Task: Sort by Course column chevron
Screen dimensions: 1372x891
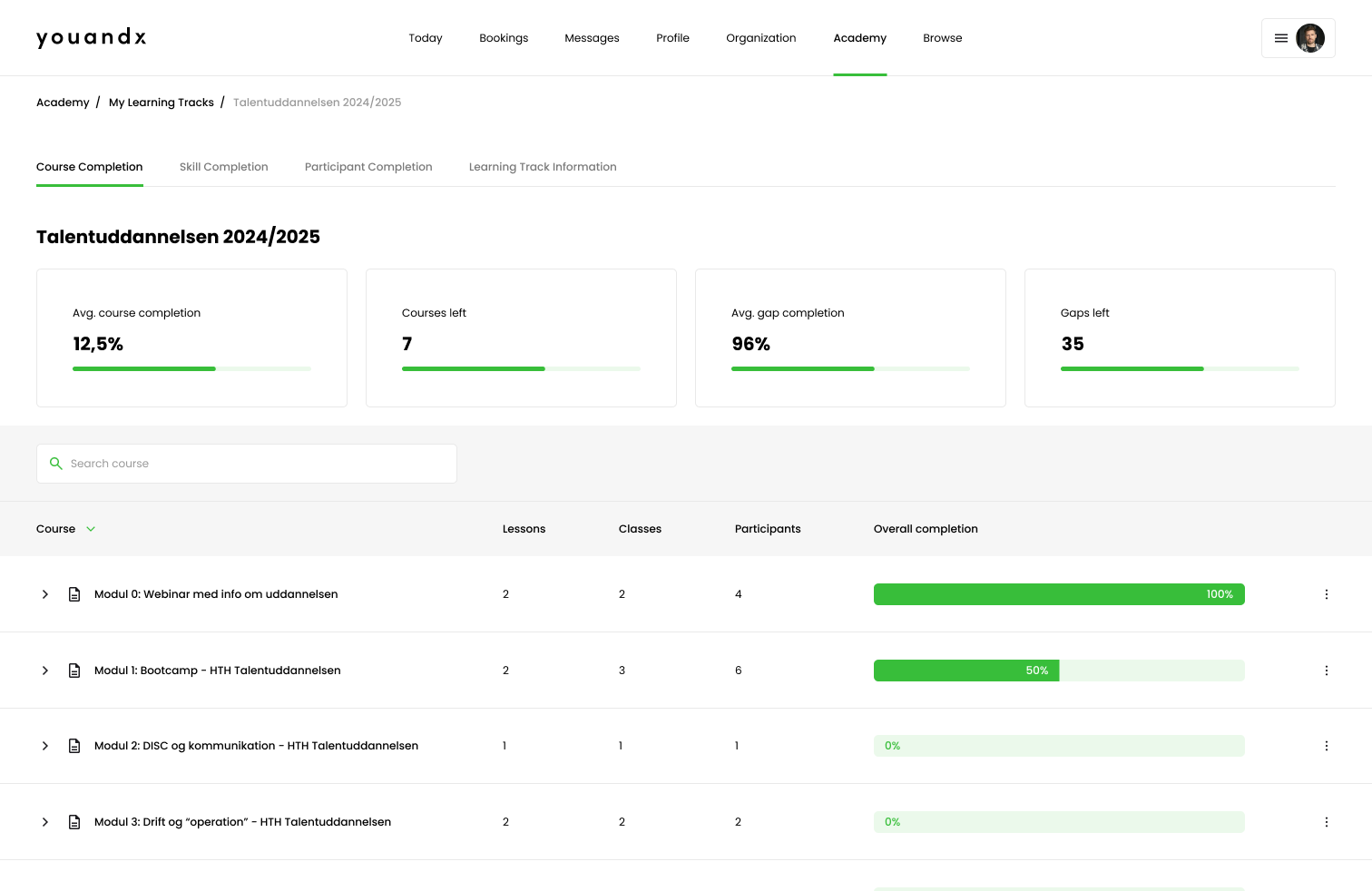Action: [x=91, y=529]
